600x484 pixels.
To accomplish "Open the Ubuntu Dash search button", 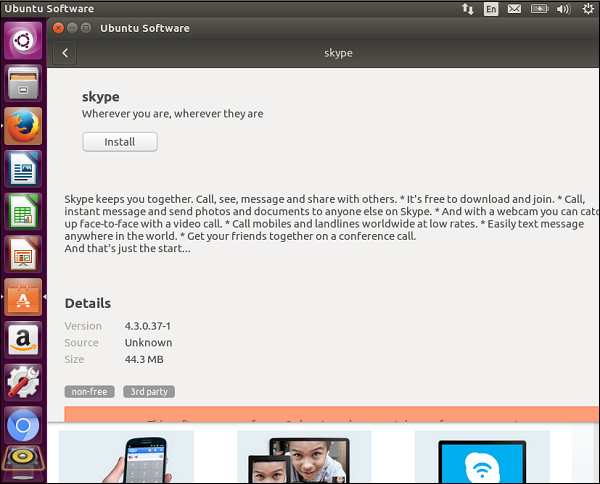I will click(x=23, y=42).
